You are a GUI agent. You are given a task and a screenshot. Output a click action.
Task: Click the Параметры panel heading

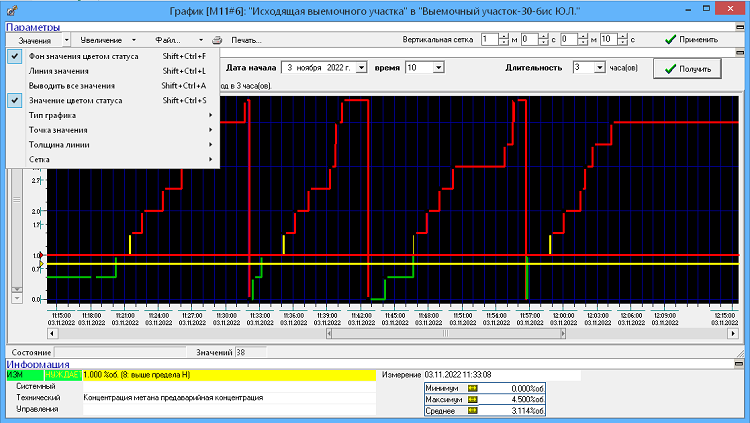coord(33,27)
